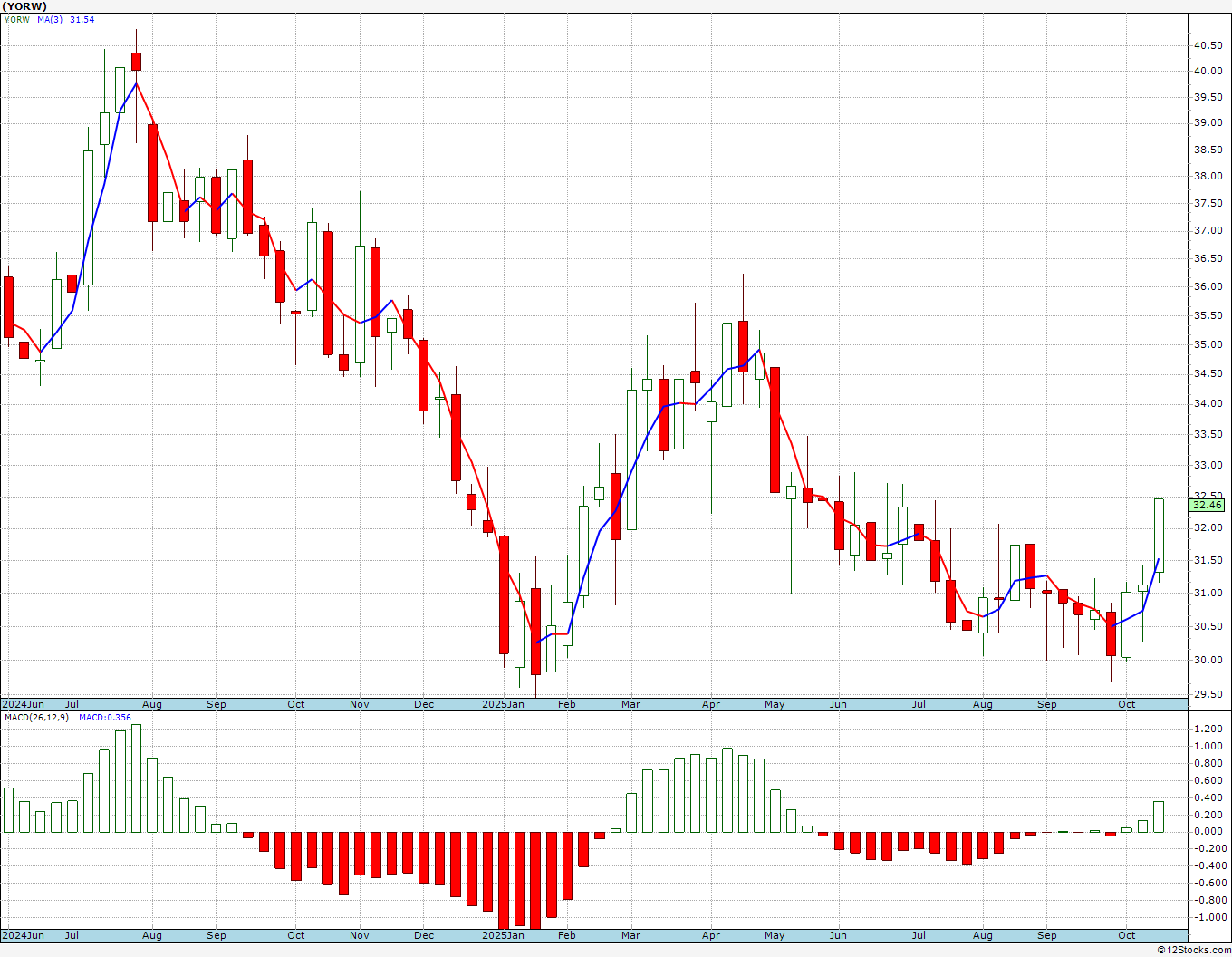1232x957 pixels.
Task: Select the 31.54 moving average value
Action: (x=82, y=20)
